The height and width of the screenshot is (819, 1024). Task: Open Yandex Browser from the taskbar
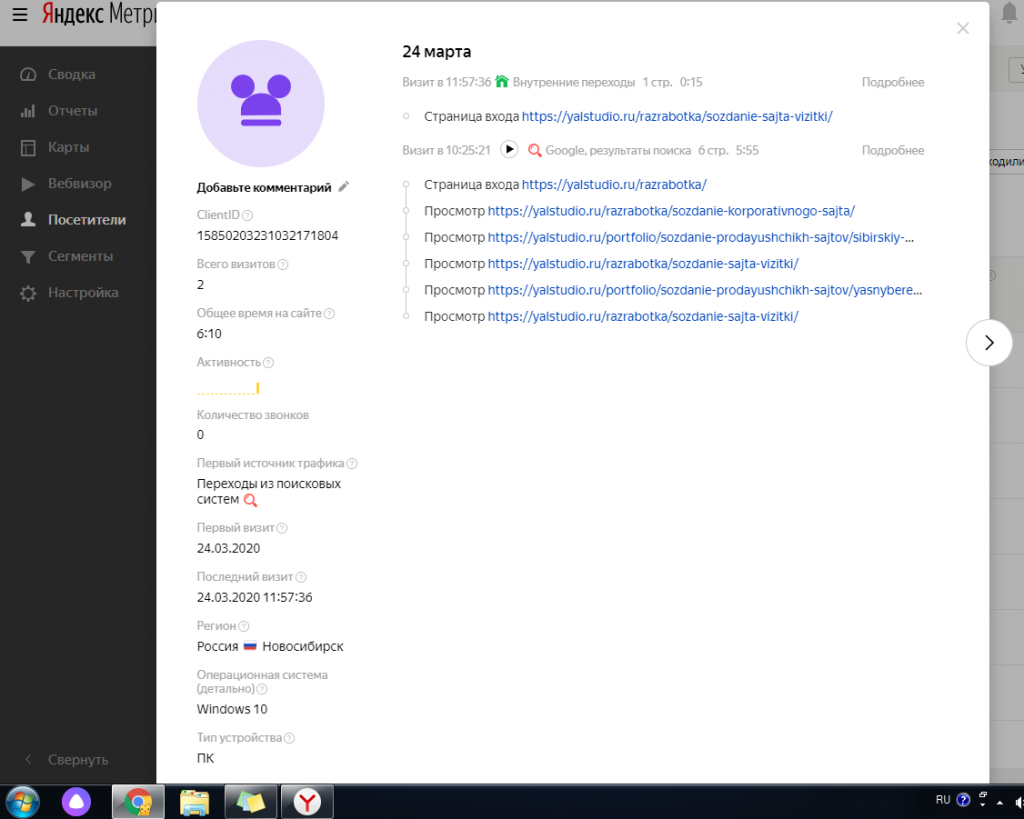click(307, 801)
